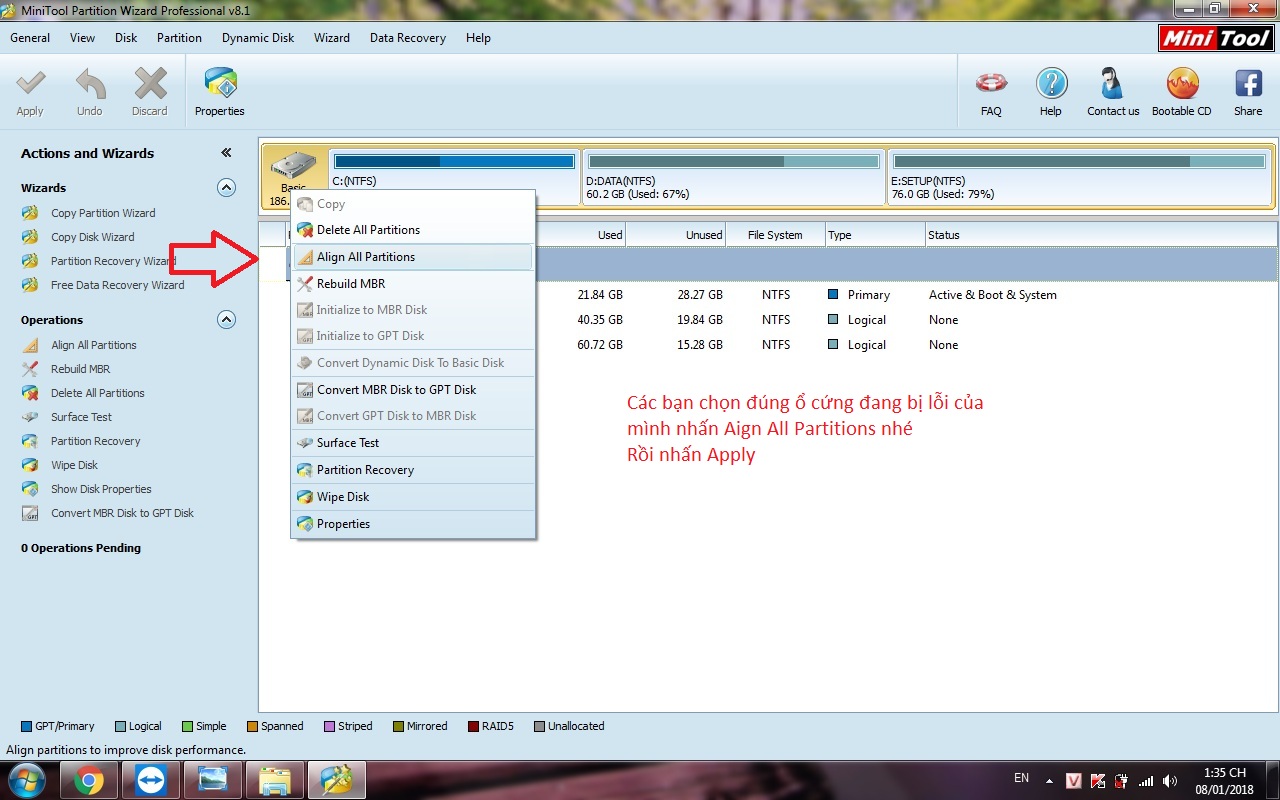Open the Data Recovery menu
This screenshot has width=1280, height=800.
coord(408,38)
